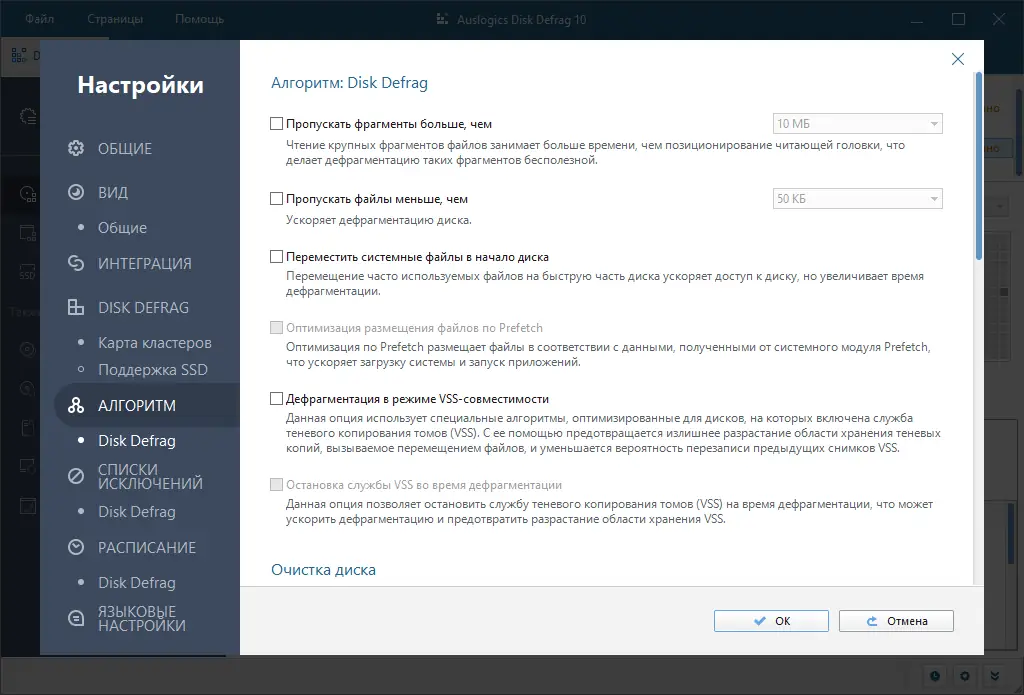Click the gear icon in bottom status bar
This screenshot has width=1024, height=695.
965,676
